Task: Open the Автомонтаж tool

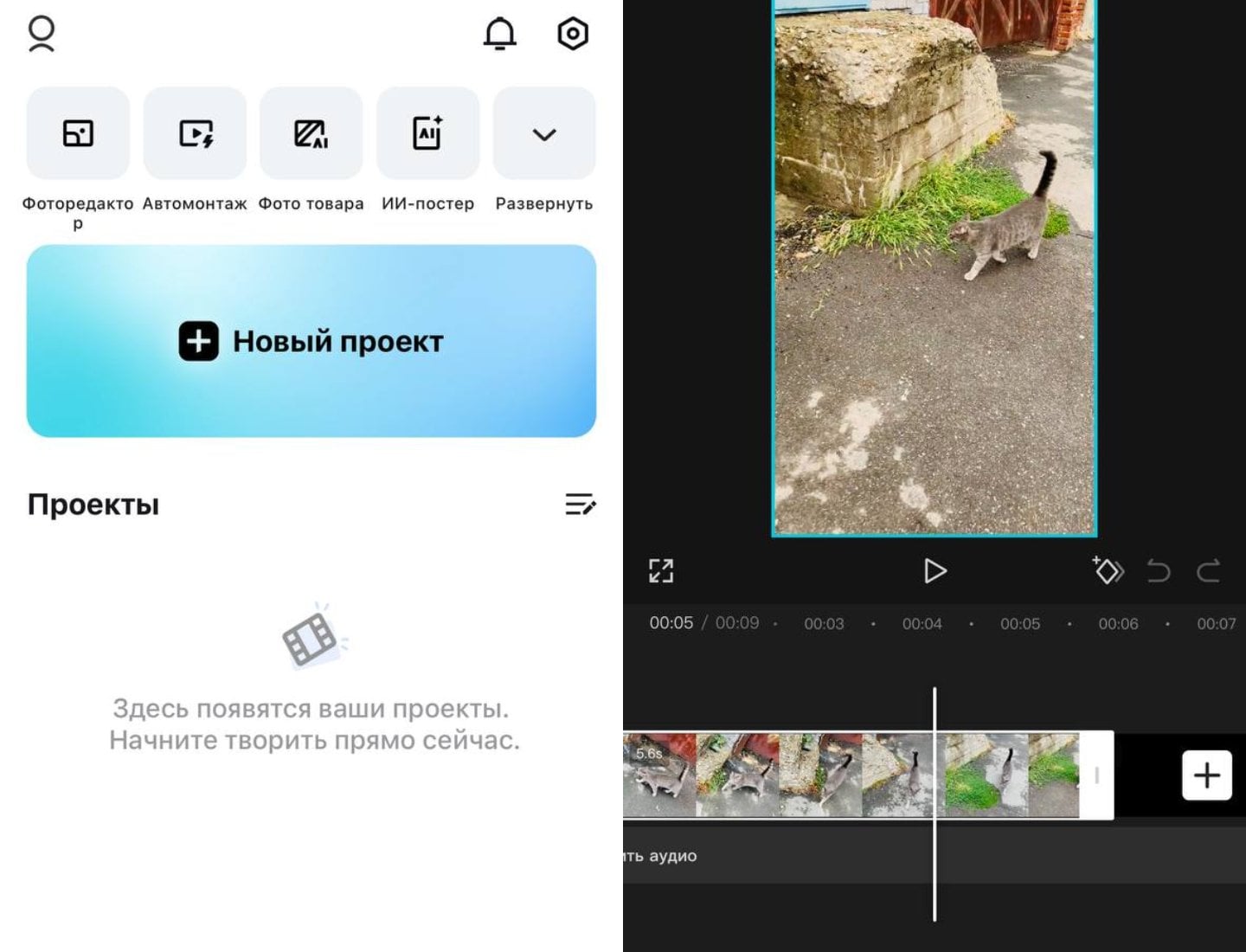Action: pos(195,134)
